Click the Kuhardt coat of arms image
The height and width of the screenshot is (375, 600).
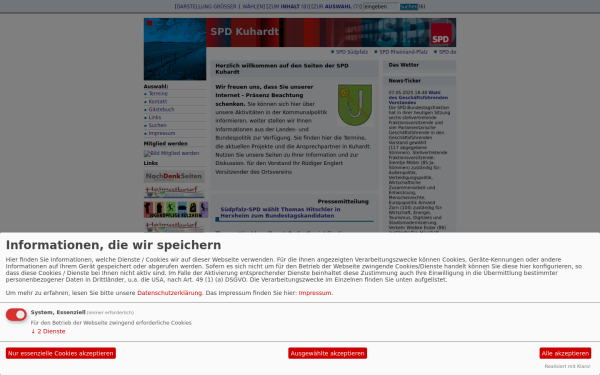click(x=355, y=105)
